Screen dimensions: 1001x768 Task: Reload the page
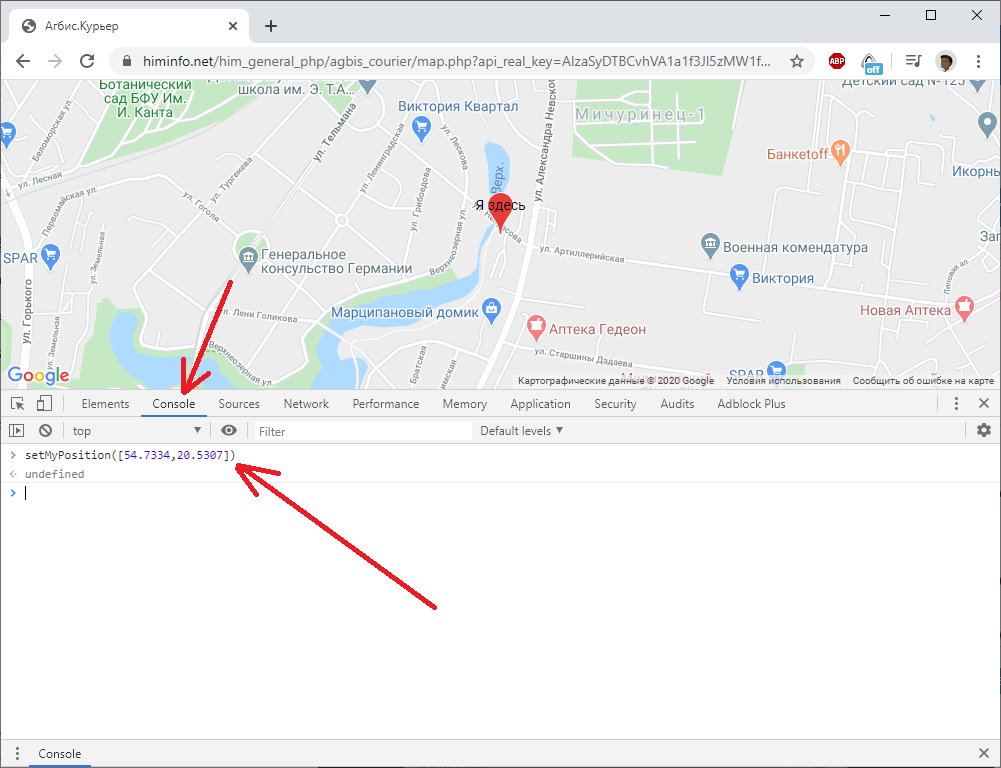(x=87, y=61)
